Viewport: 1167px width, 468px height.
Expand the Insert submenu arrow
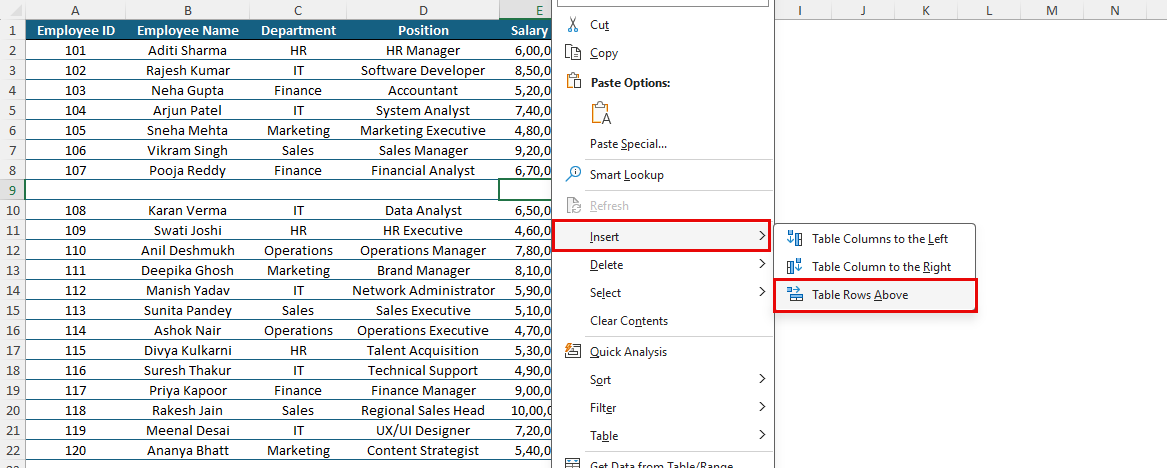(761, 237)
